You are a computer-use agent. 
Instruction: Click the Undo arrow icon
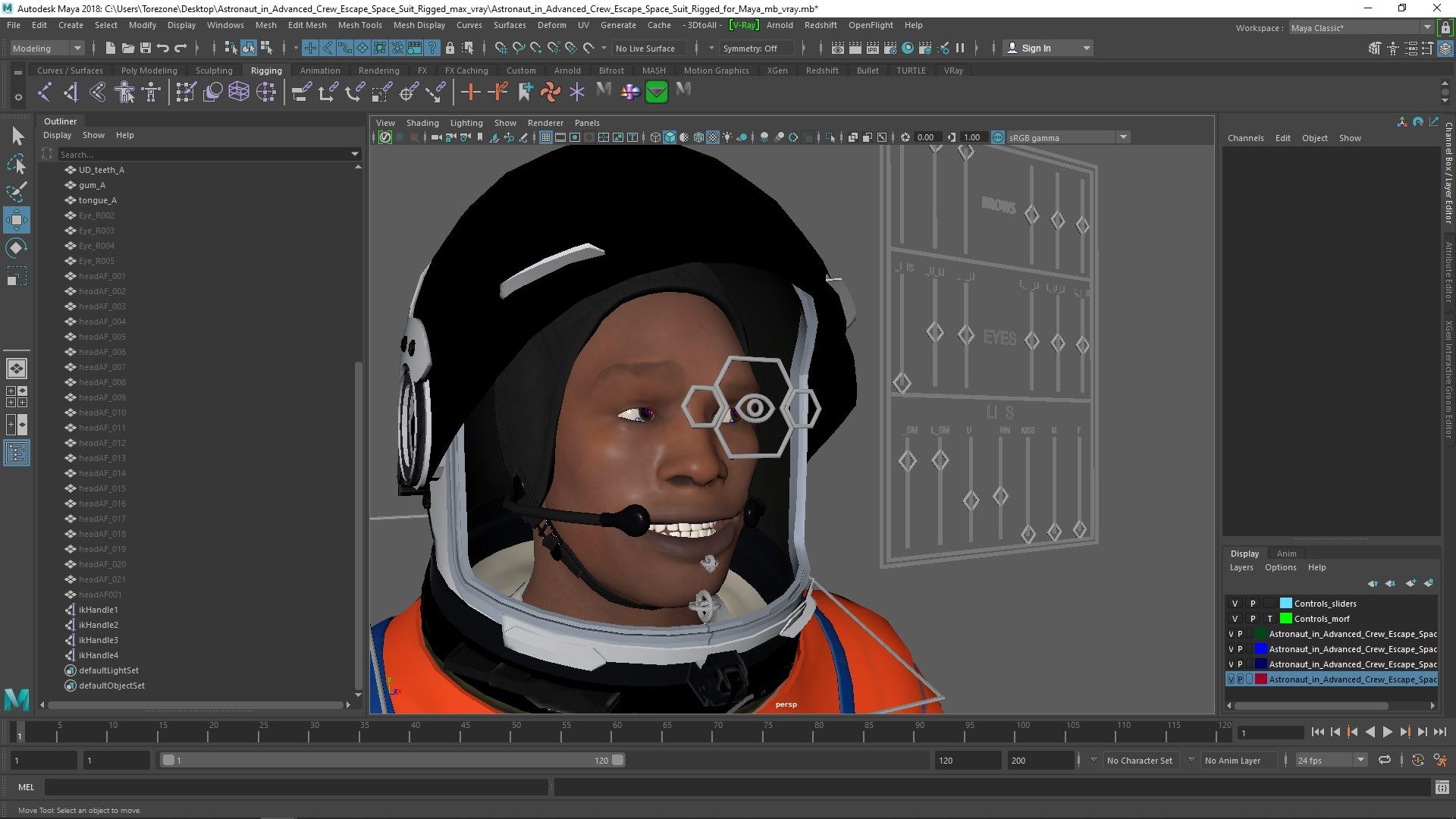pos(163,48)
